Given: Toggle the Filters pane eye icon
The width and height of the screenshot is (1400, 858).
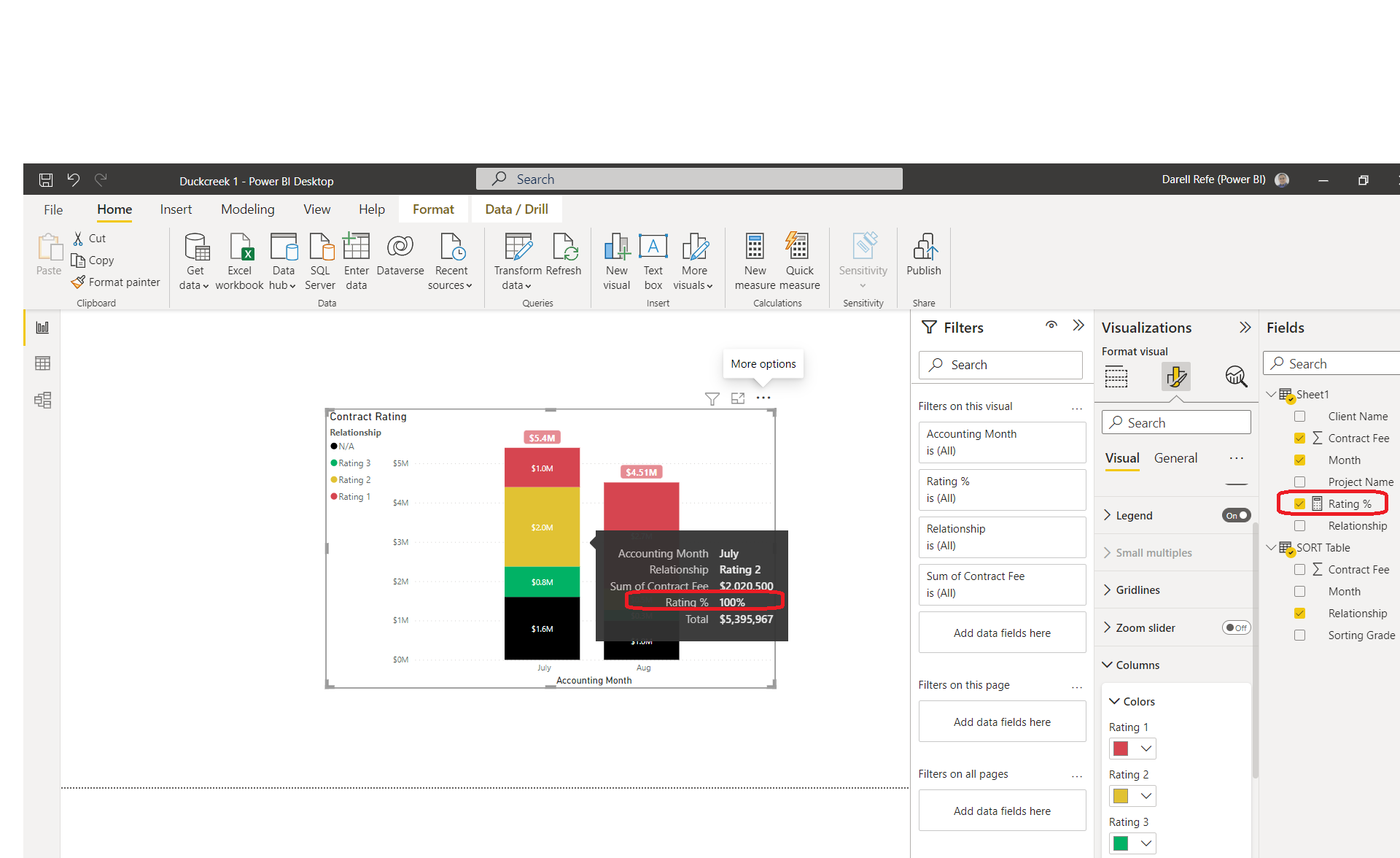Looking at the screenshot, I should (x=1051, y=325).
